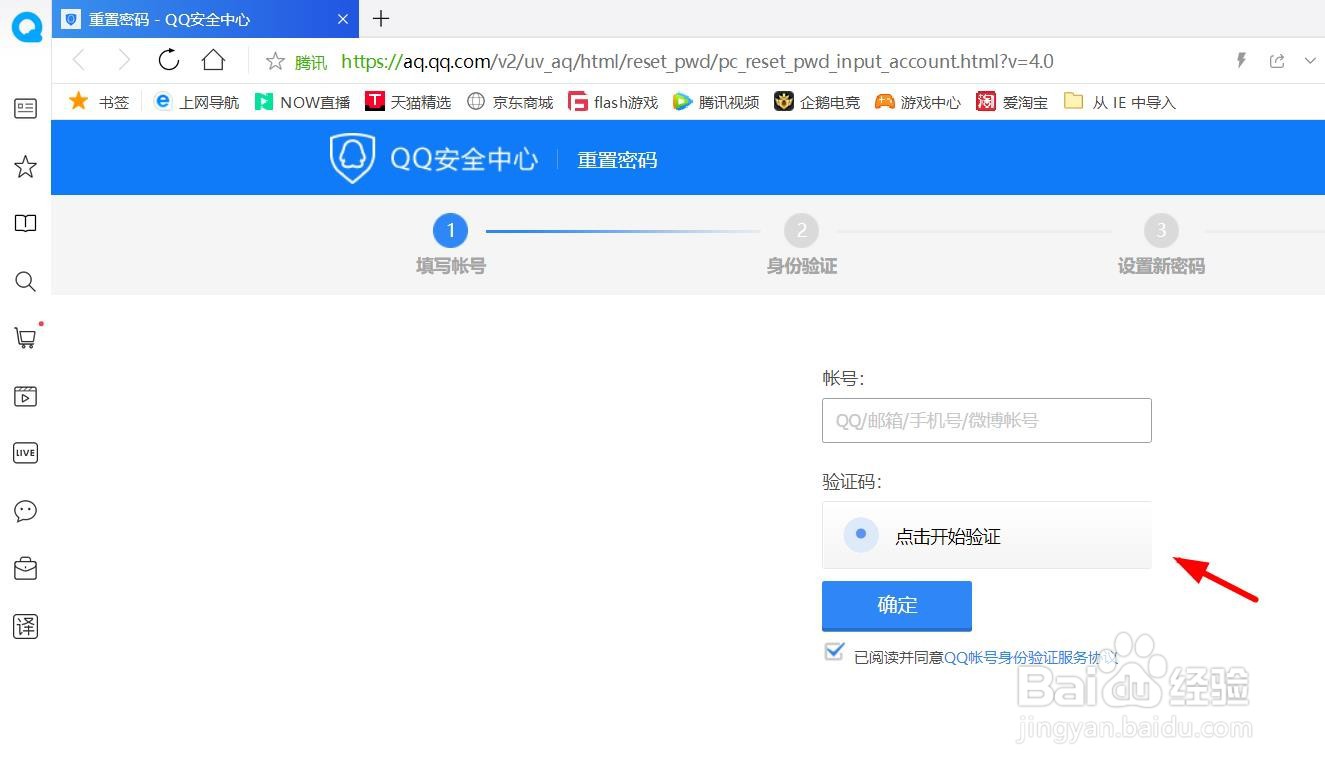Select step 3 设置新密码

tap(1161, 245)
